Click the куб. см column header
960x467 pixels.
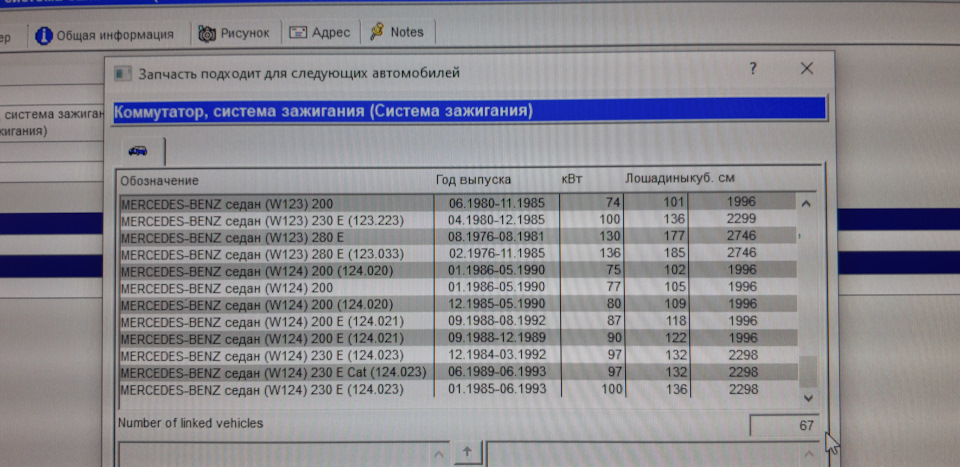point(713,179)
